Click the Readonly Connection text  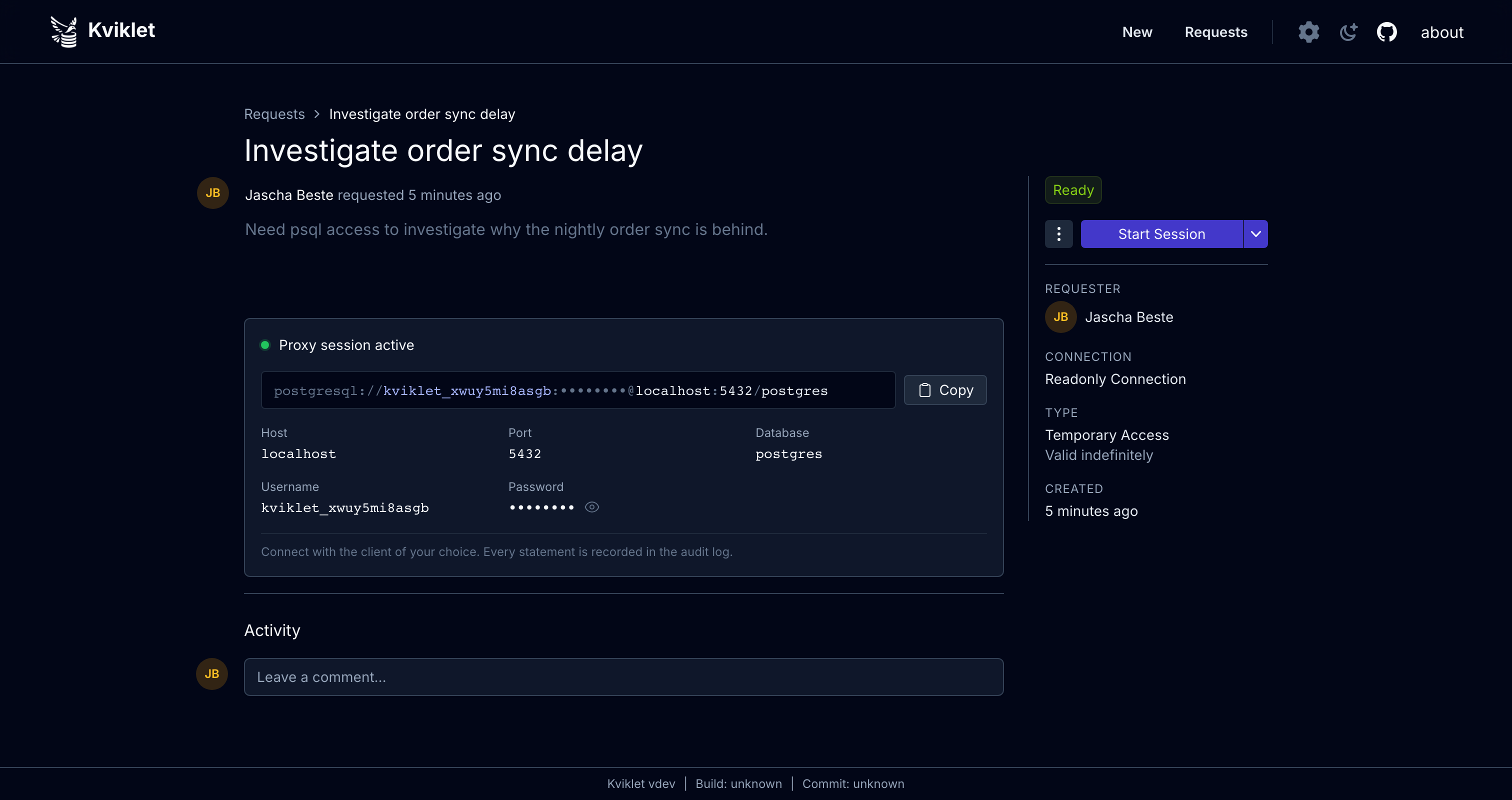pyautogui.click(x=1115, y=379)
